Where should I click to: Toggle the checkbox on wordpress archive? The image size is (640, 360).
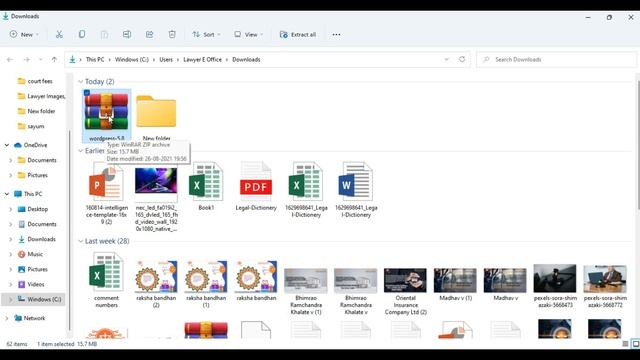tap(87, 93)
